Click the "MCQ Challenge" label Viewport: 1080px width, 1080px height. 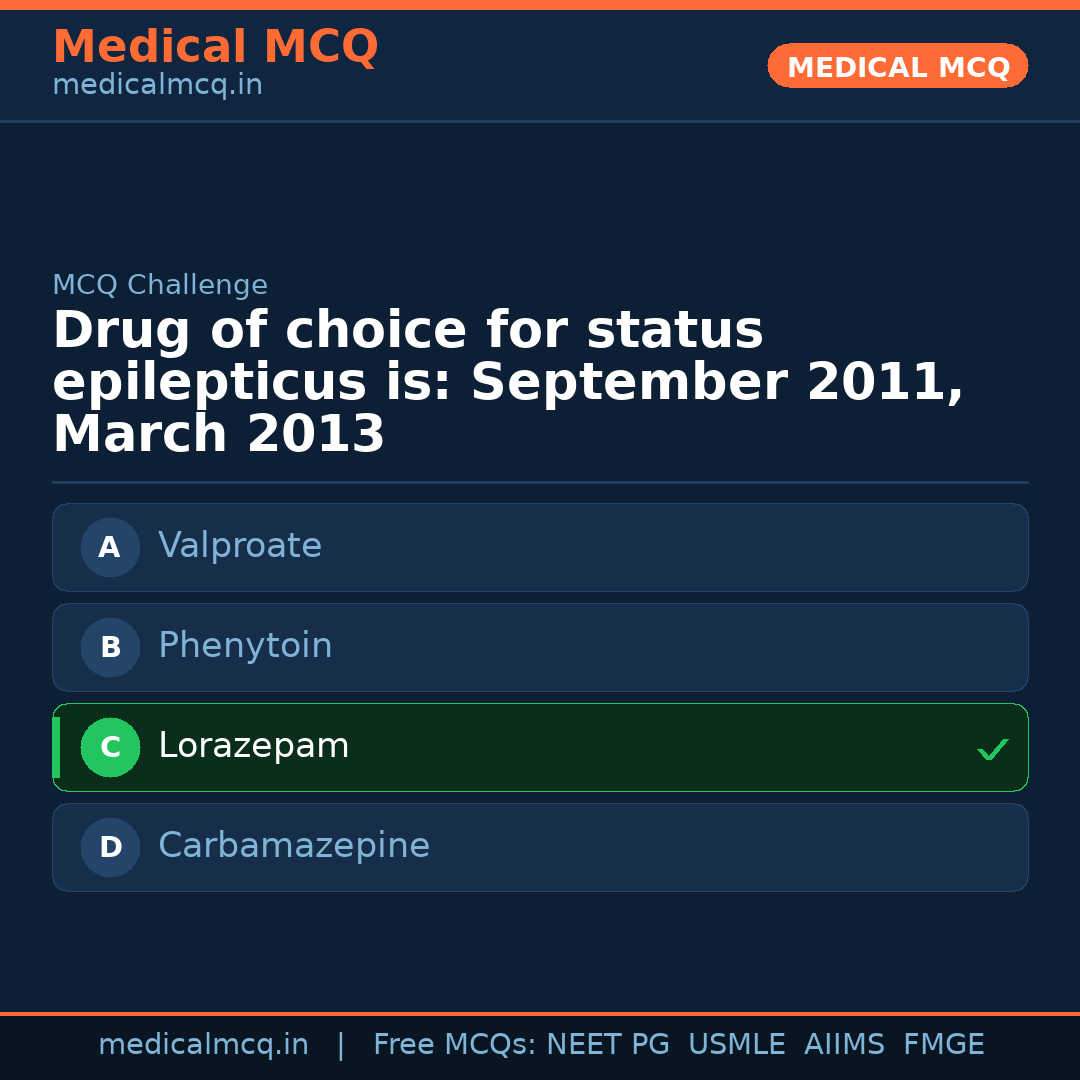pyautogui.click(x=160, y=285)
